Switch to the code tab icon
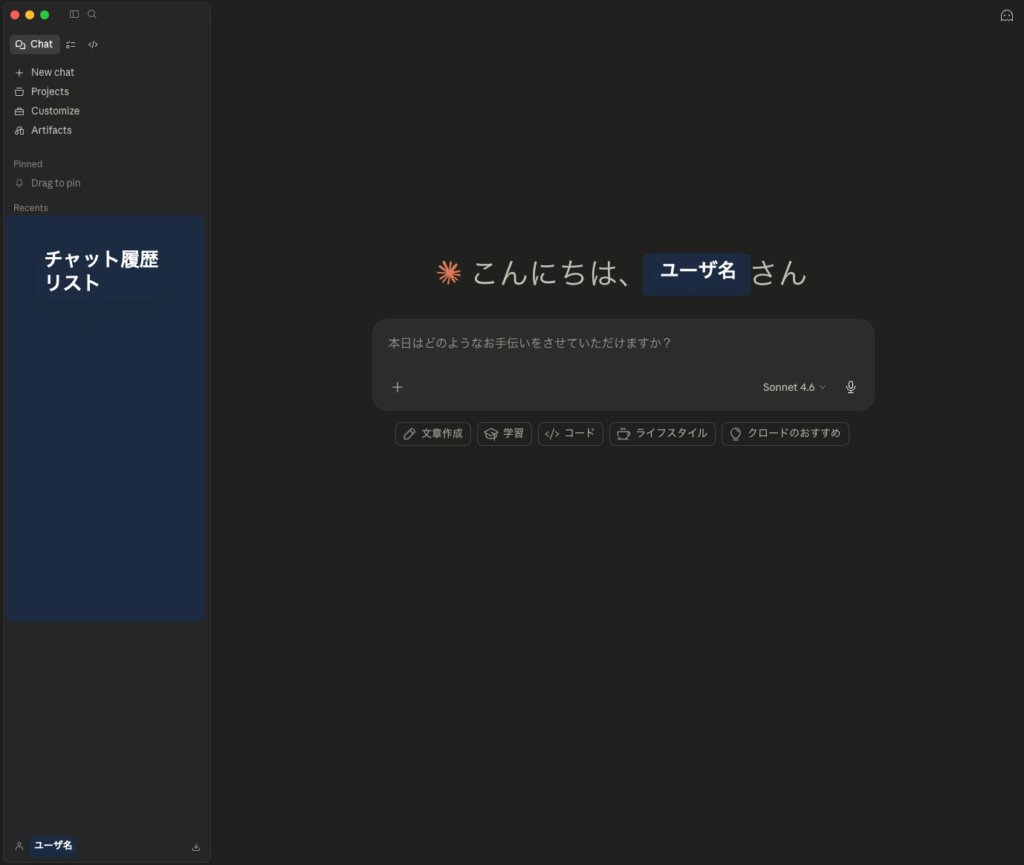Screen dimensions: 1024x865 pos(93,44)
